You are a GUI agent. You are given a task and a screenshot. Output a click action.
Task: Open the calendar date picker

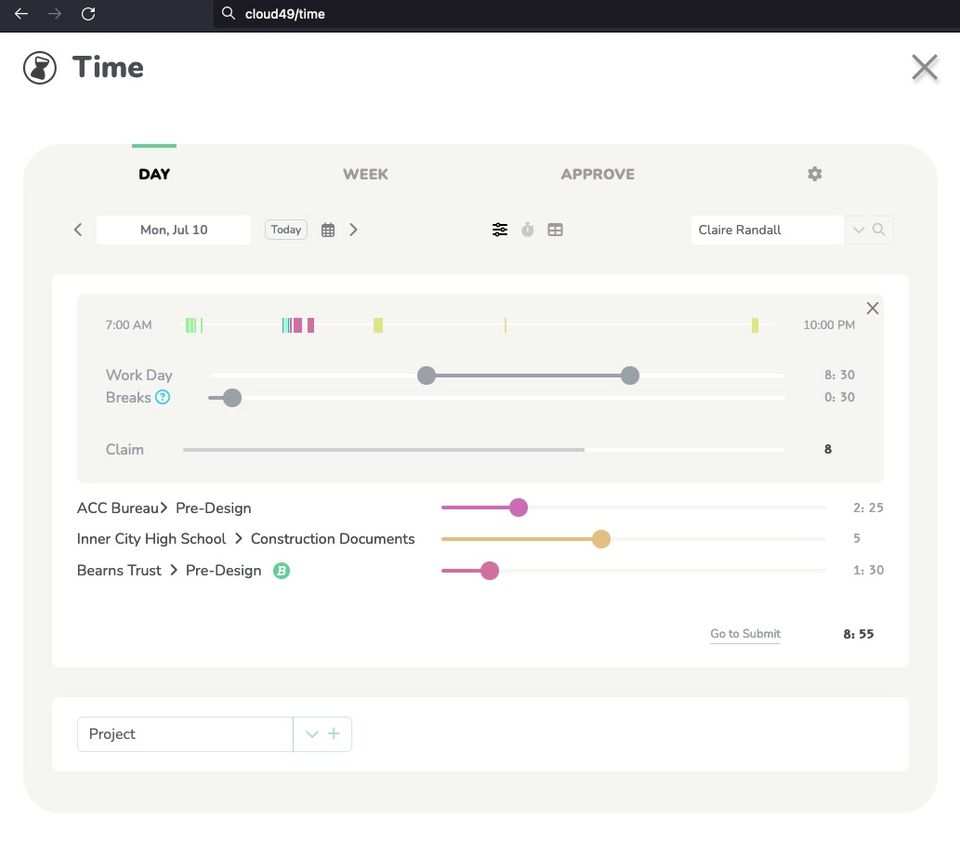328,230
